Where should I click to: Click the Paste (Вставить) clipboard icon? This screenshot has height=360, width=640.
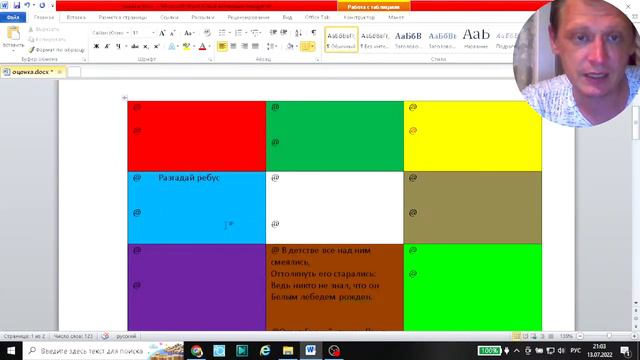[x=13, y=34]
